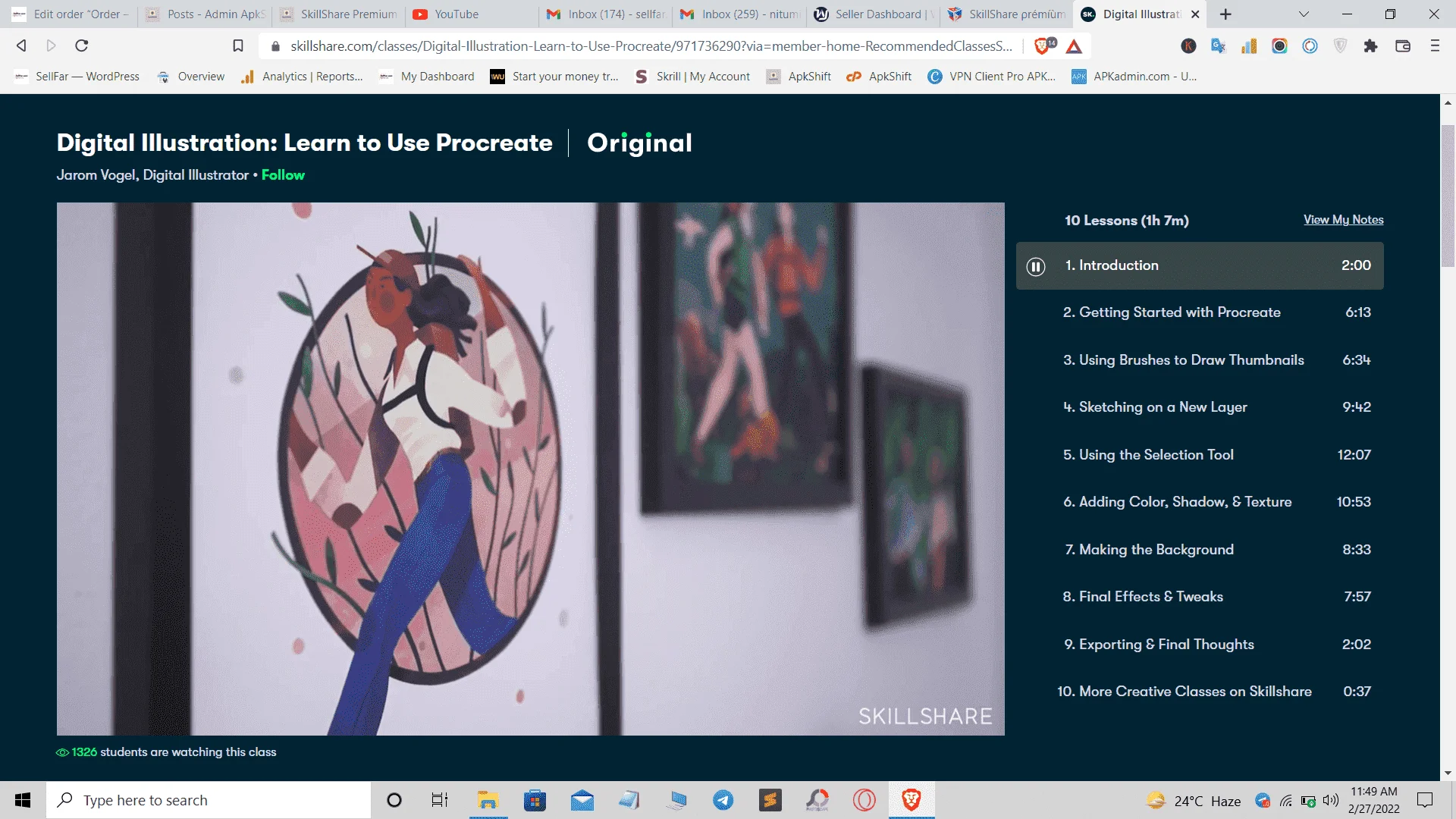Open a new browser tab
The height and width of the screenshot is (819, 1456).
(x=1225, y=14)
